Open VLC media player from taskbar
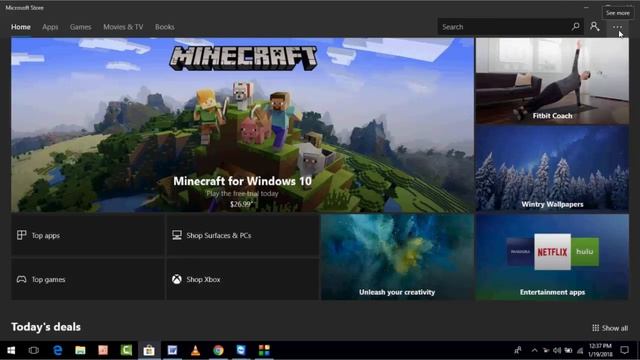 pyautogui.click(x=196, y=350)
